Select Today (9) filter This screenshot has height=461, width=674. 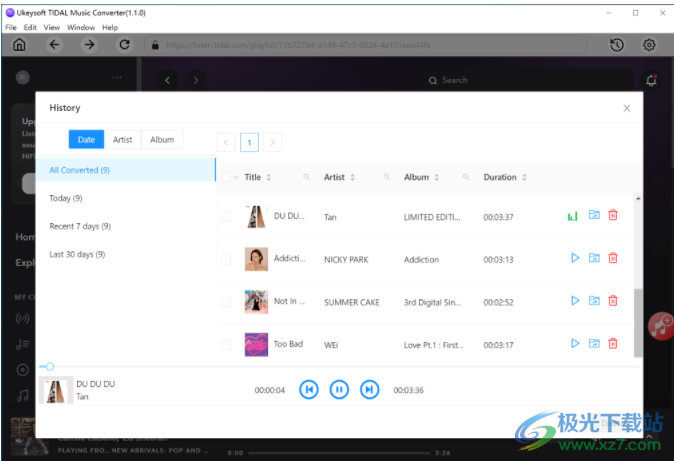click(x=126, y=198)
